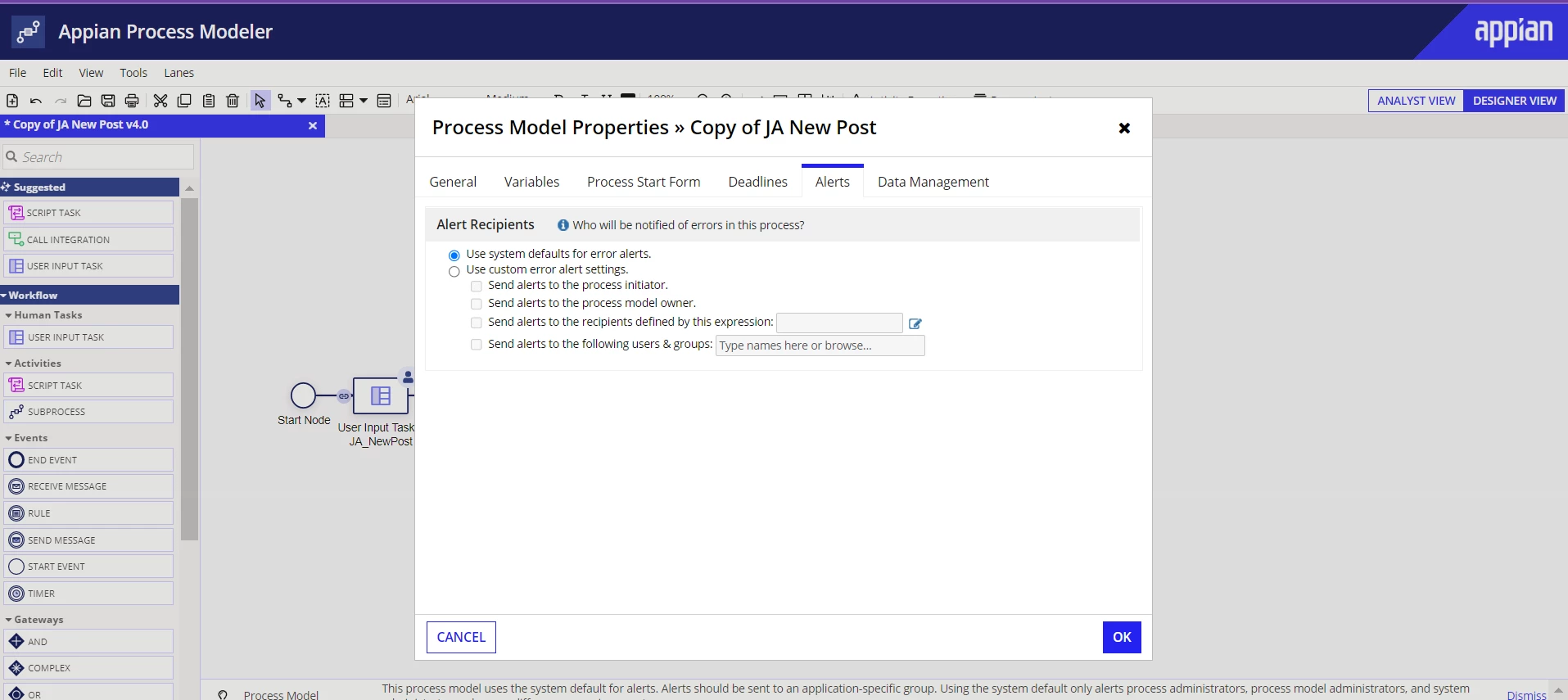Check Send alerts to recipients defined by expression
The height and width of the screenshot is (700, 1568).
click(x=477, y=323)
